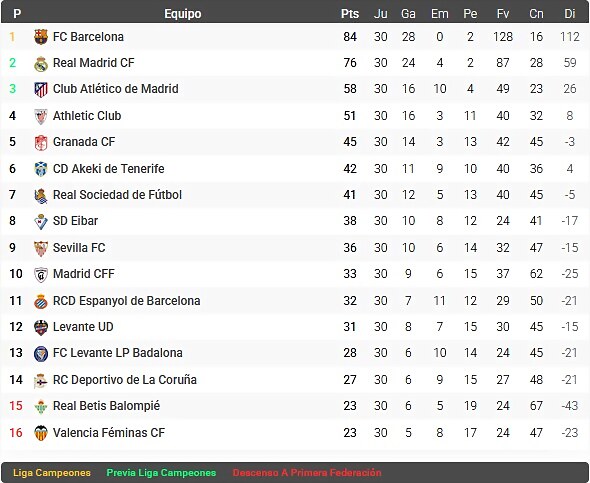
Task: Click the Liga Campeones legend label
Action: click(x=52, y=473)
